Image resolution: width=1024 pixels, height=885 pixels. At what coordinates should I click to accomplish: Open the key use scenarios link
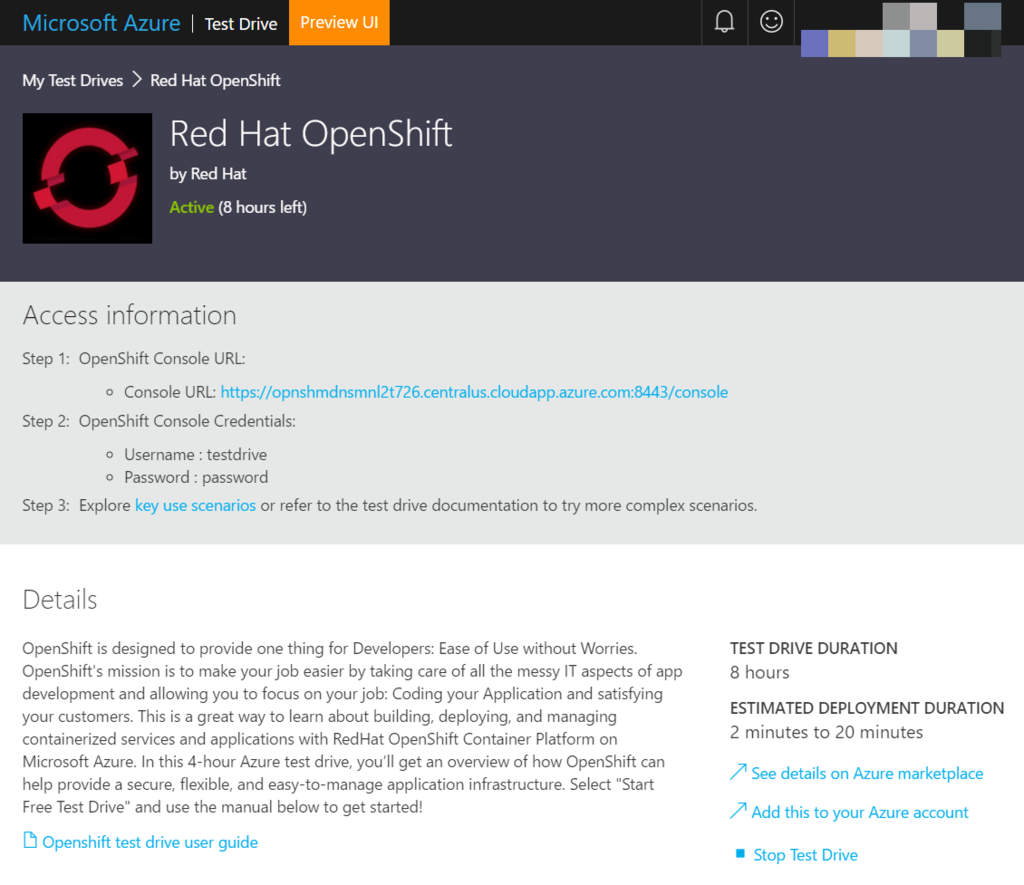tap(195, 506)
